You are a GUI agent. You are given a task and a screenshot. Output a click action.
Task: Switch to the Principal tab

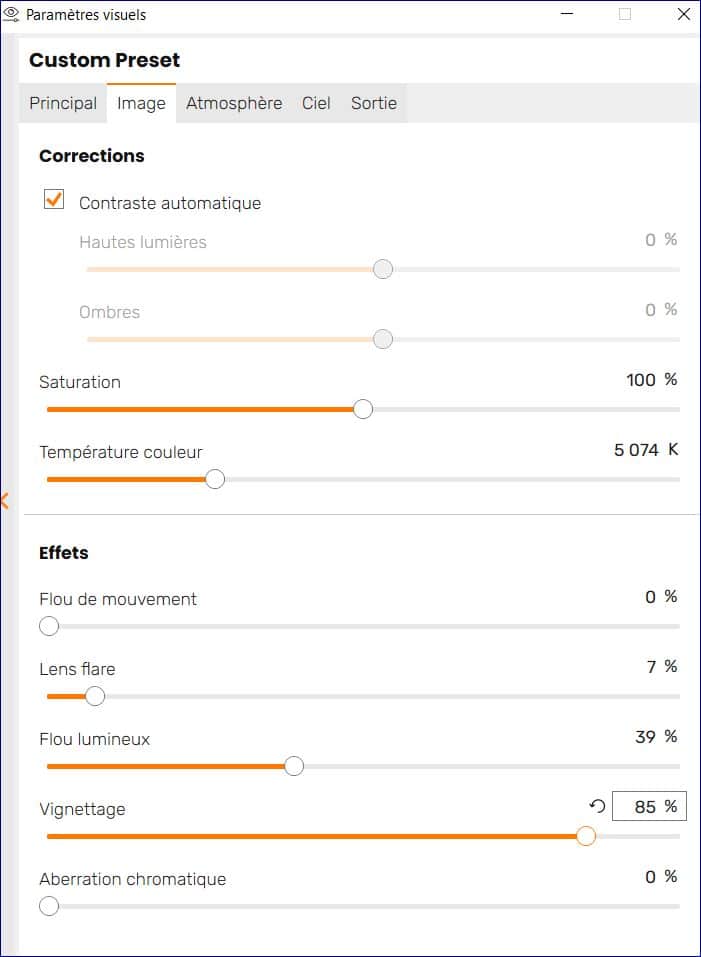coord(63,103)
